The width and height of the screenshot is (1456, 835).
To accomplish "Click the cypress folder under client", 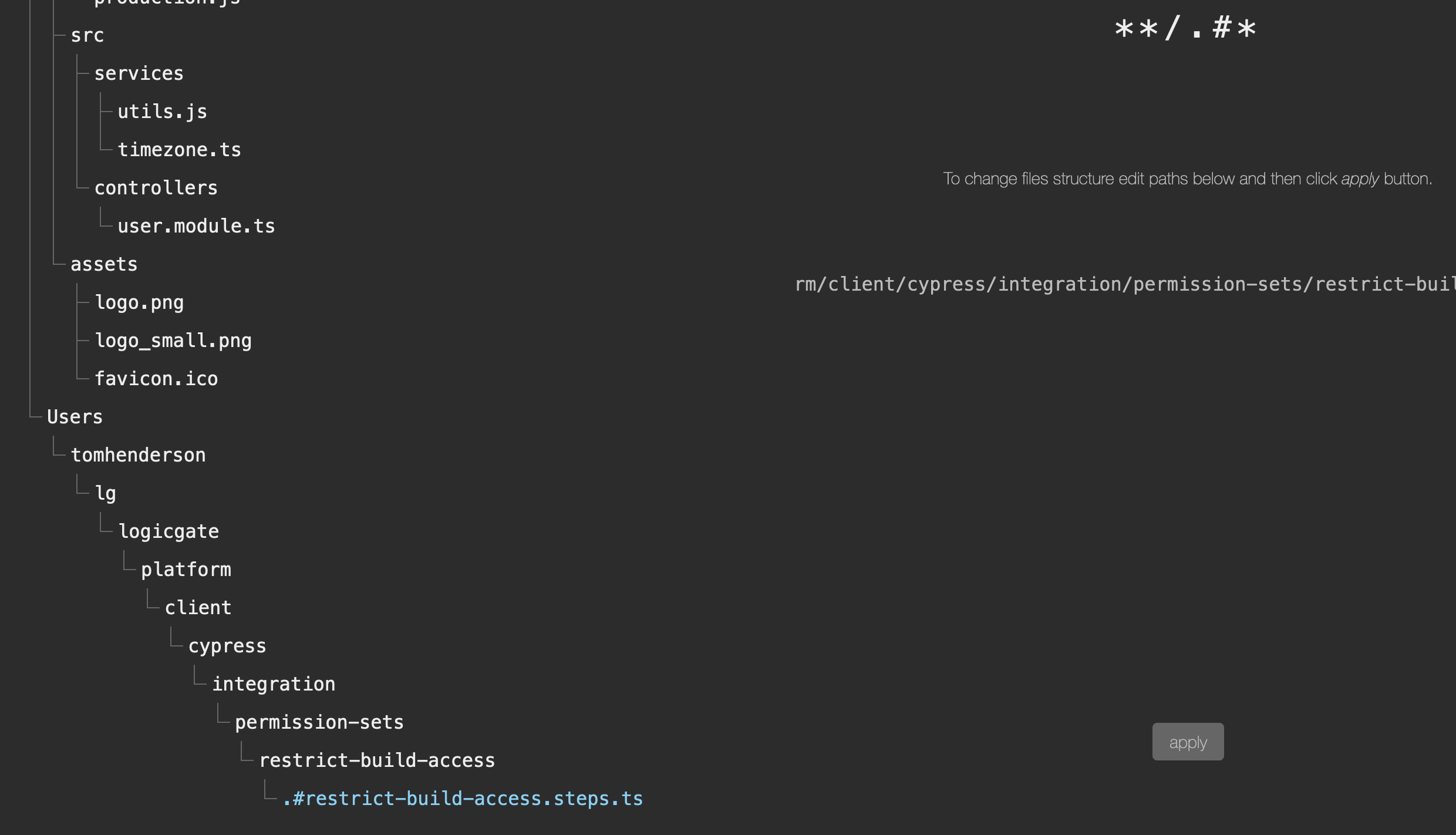I will (228, 645).
